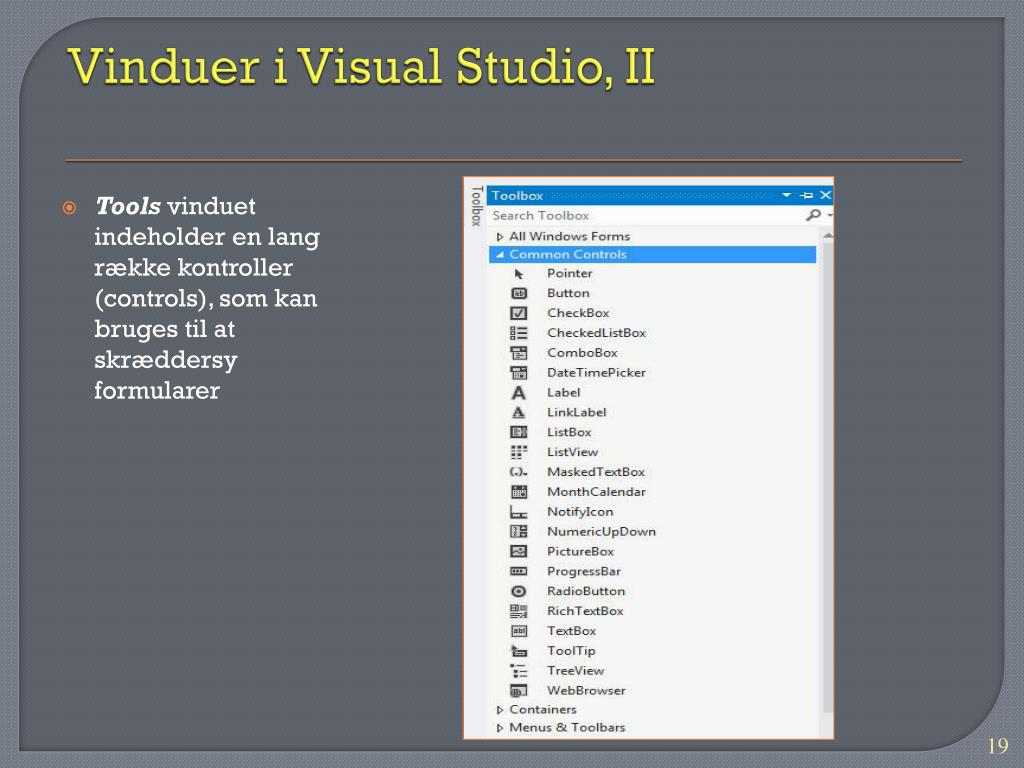Click the Menus & Toolbars label

tap(567, 728)
